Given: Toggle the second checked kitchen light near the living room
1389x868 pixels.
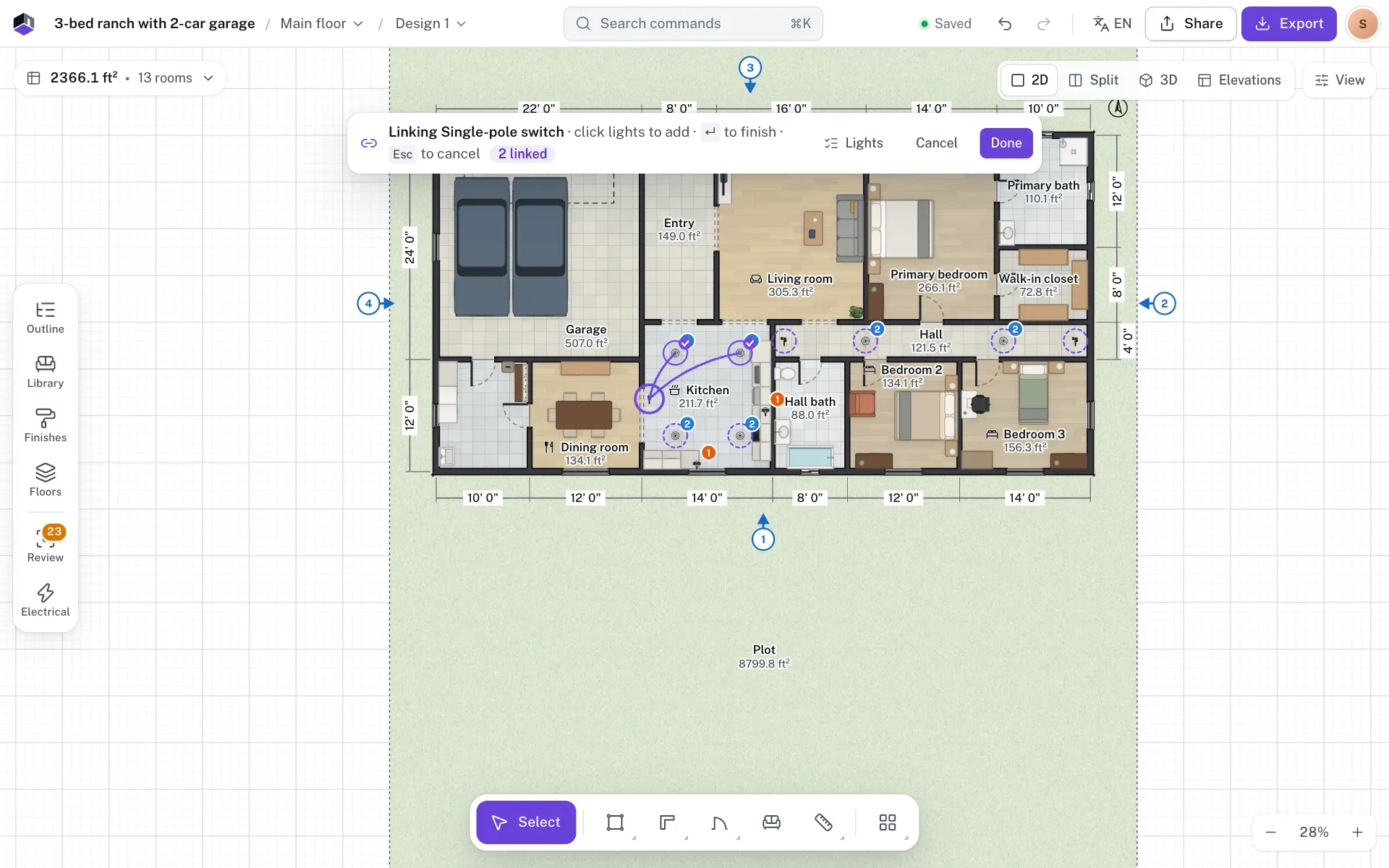Looking at the screenshot, I should (x=740, y=353).
